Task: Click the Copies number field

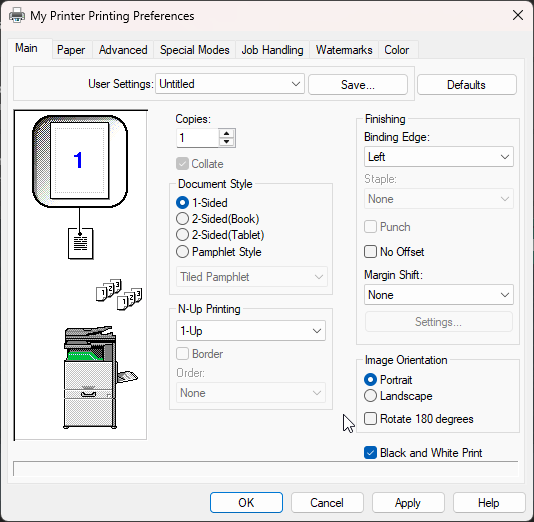Action: point(198,138)
